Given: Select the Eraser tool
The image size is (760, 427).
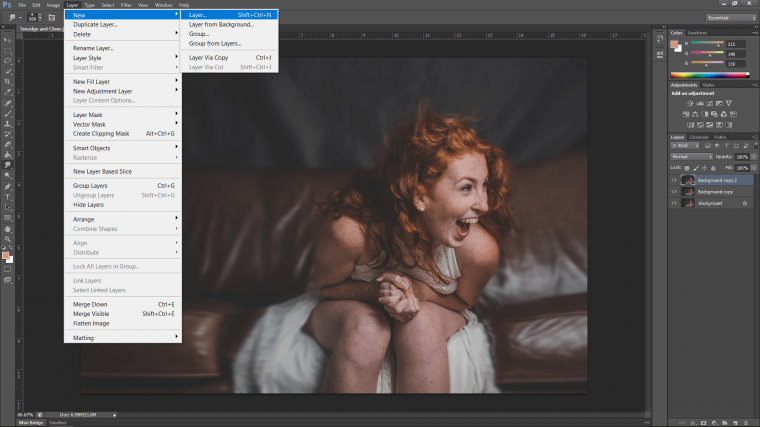Looking at the screenshot, I should [7, 144].
